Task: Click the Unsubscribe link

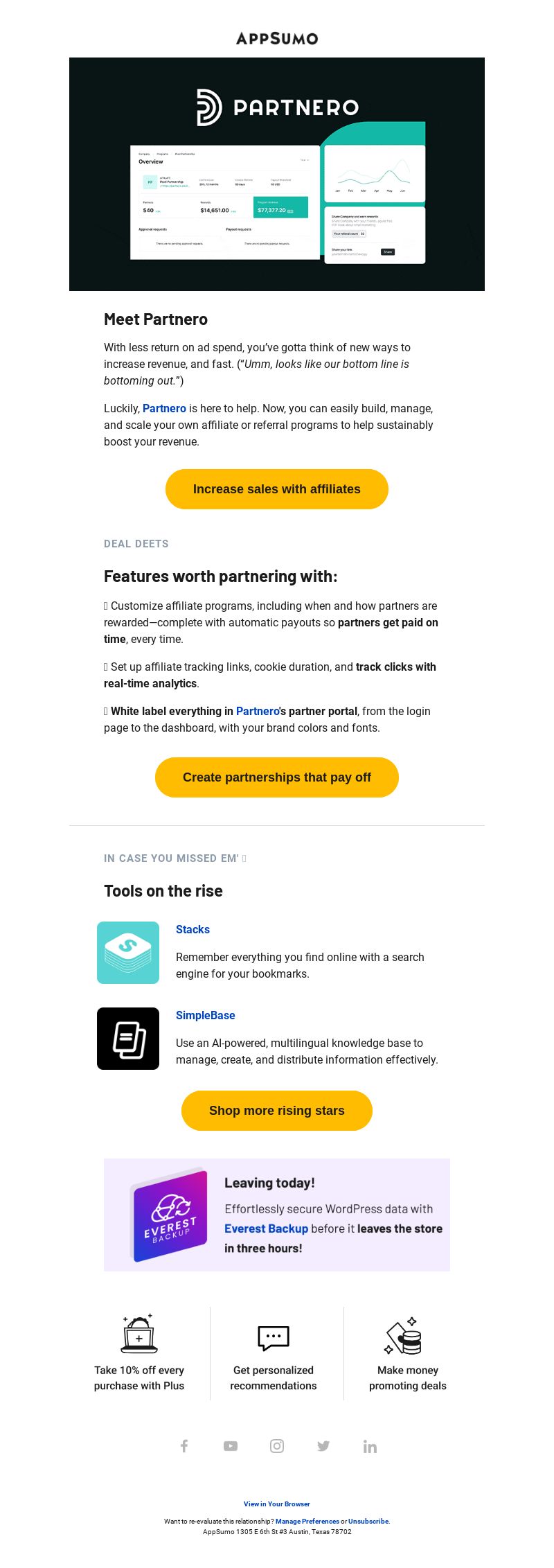Action: (368, 1522)
